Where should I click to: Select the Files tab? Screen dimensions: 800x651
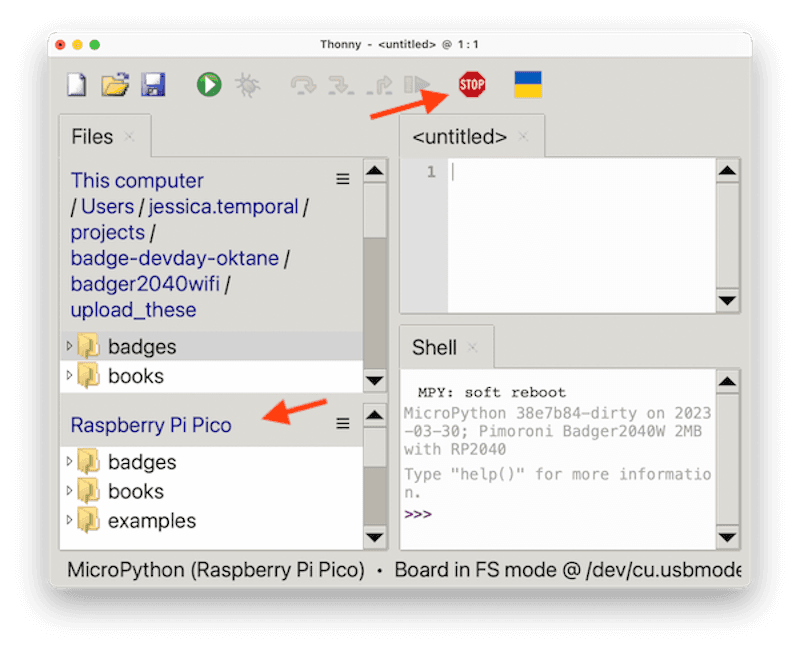click(92, 137)
